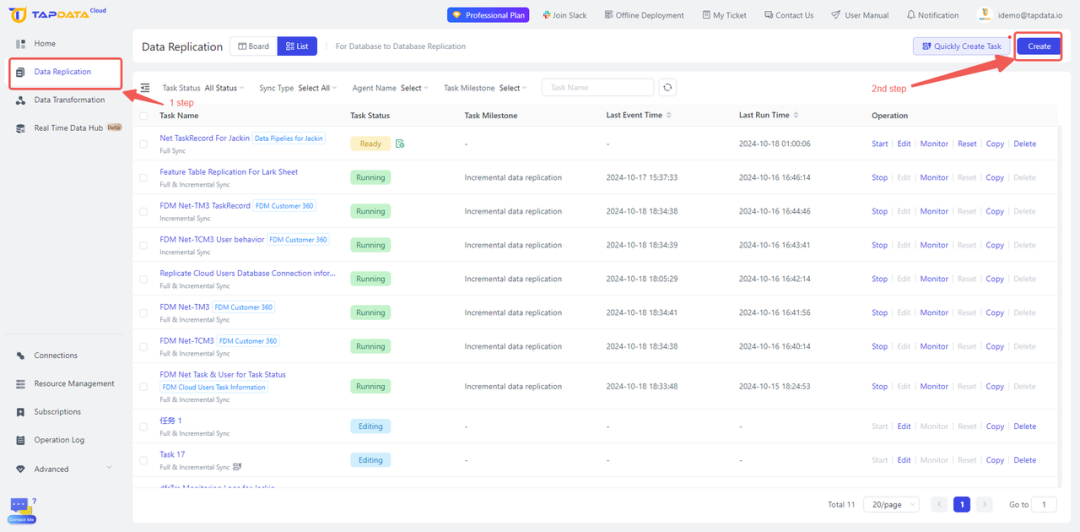Click Stop for Feature Table Replication task
Viewport: 1080px width, 532px height.
(x=880, y=178)
